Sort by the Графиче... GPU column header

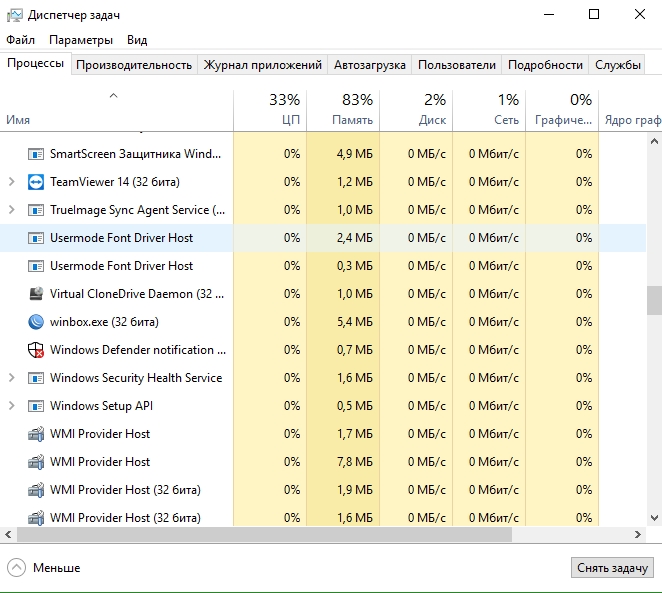pyautogui.click(x=562, y=110)
